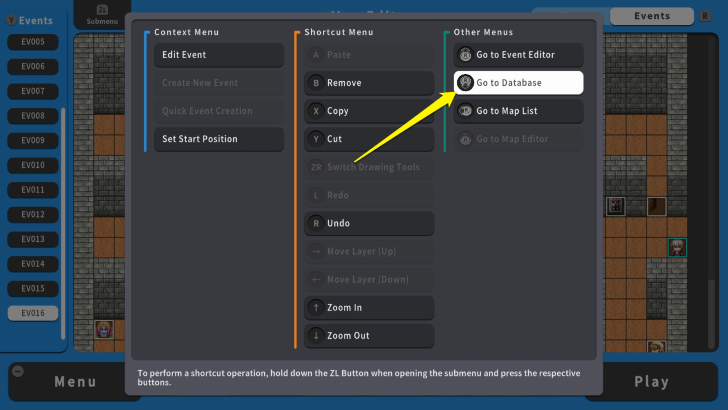Click the X button icon beside Copy

[316, 111]
